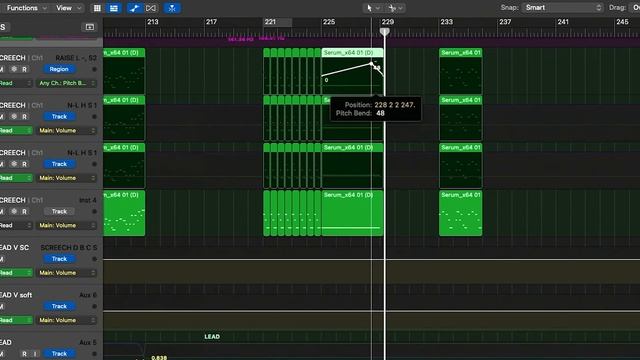Click the Track button on Aux 5 LEAD
This screenshot has height=360, width=640.
pos(59,353)
